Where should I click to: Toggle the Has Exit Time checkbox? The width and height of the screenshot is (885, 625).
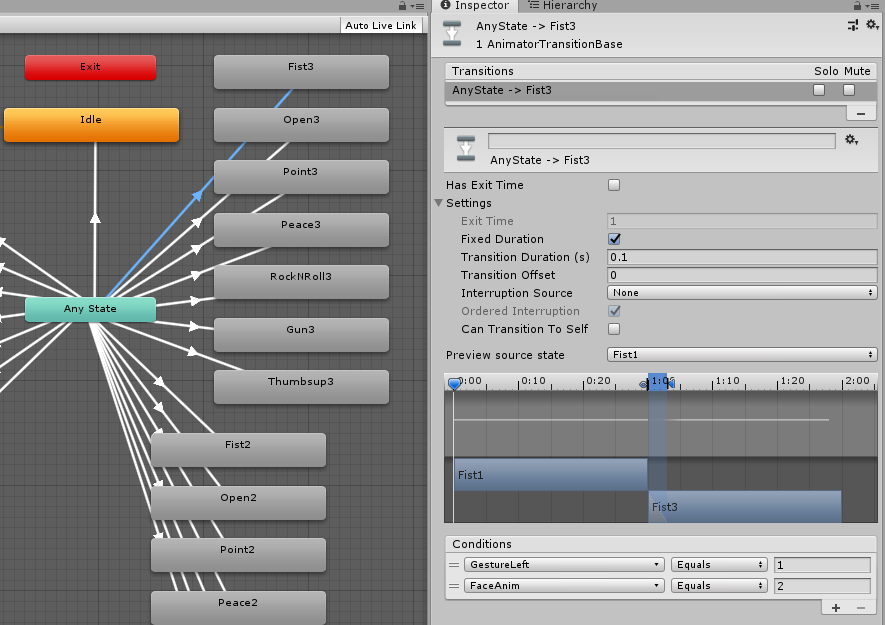click(x=614, y=185)
